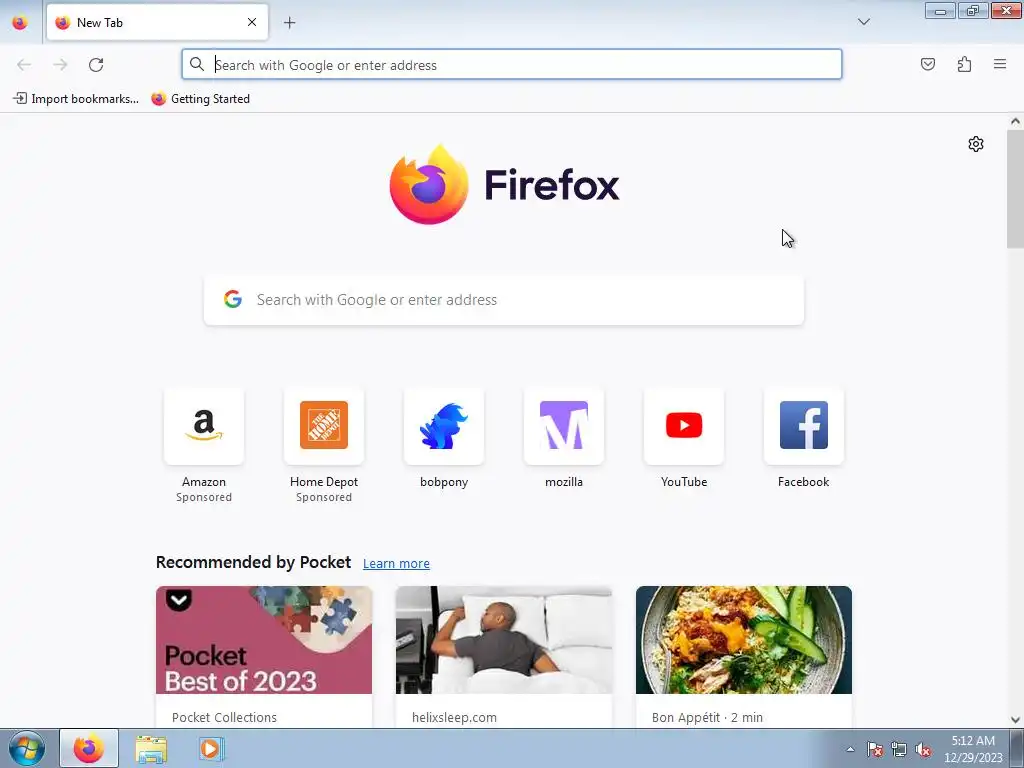Click the 'Recommended by Pocket' heading
Screen dimensions: 1024x768
(x=253, y=562)
